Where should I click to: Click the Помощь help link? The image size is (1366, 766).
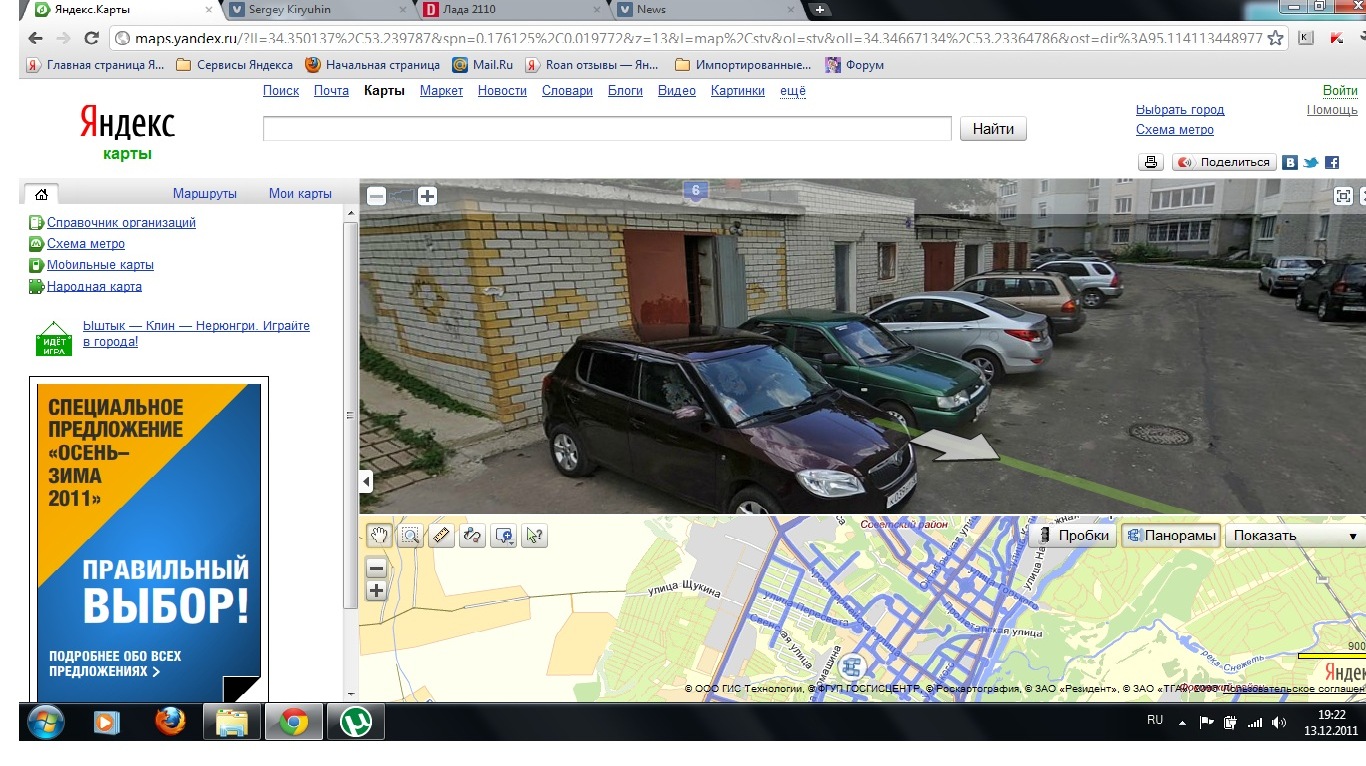click(1332, 110)
